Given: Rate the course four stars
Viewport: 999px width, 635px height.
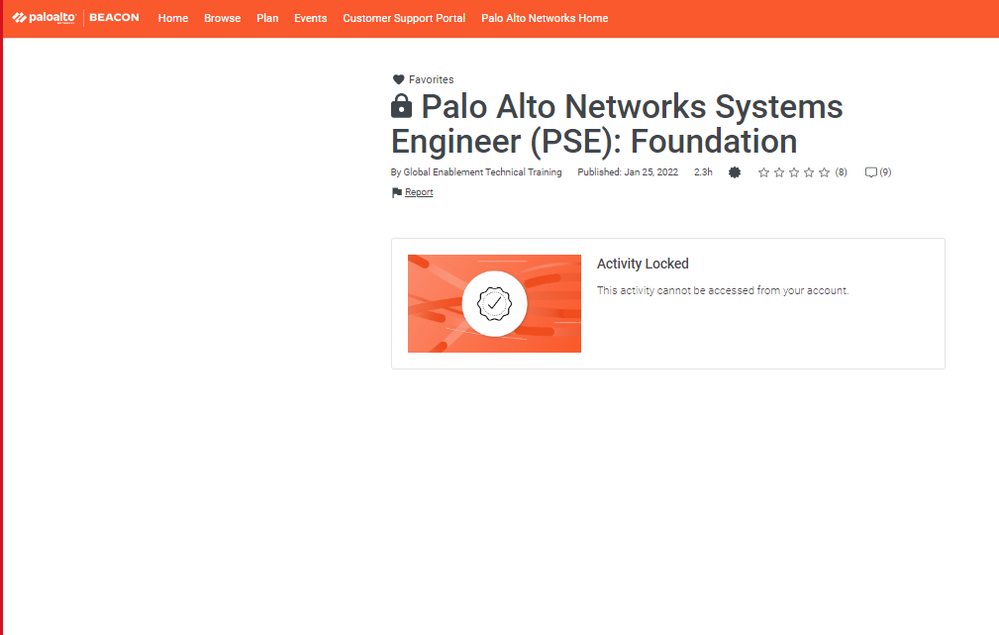Looking at the screenshot, I should 809,173.
